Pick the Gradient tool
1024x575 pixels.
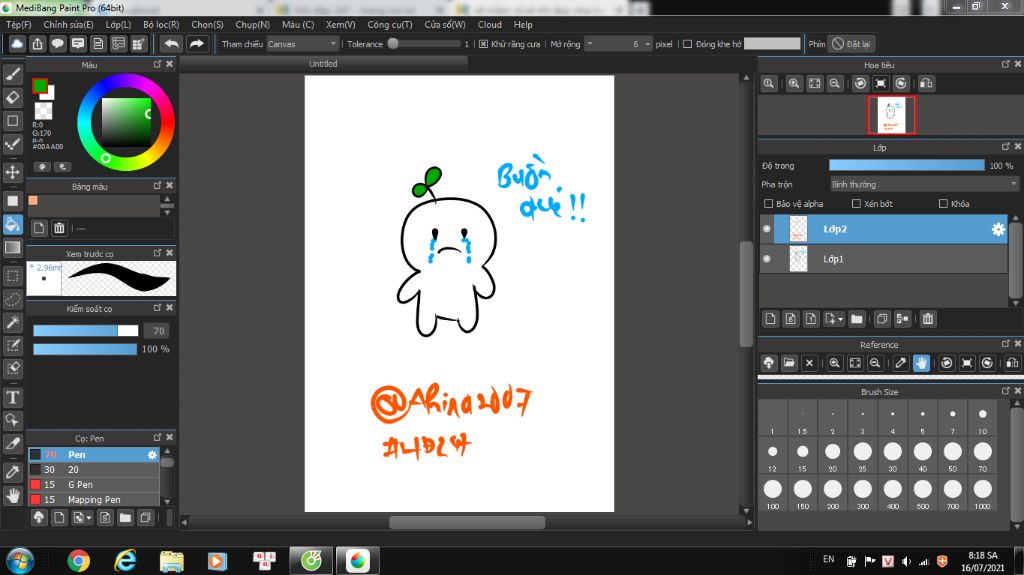13,247
